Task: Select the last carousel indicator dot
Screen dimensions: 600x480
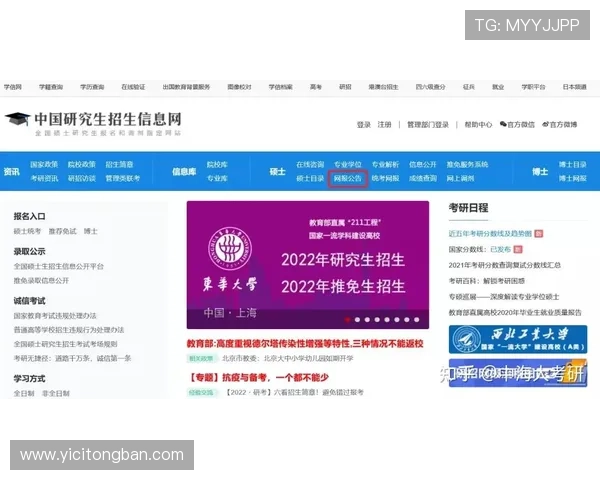Action: coord(417,320)
